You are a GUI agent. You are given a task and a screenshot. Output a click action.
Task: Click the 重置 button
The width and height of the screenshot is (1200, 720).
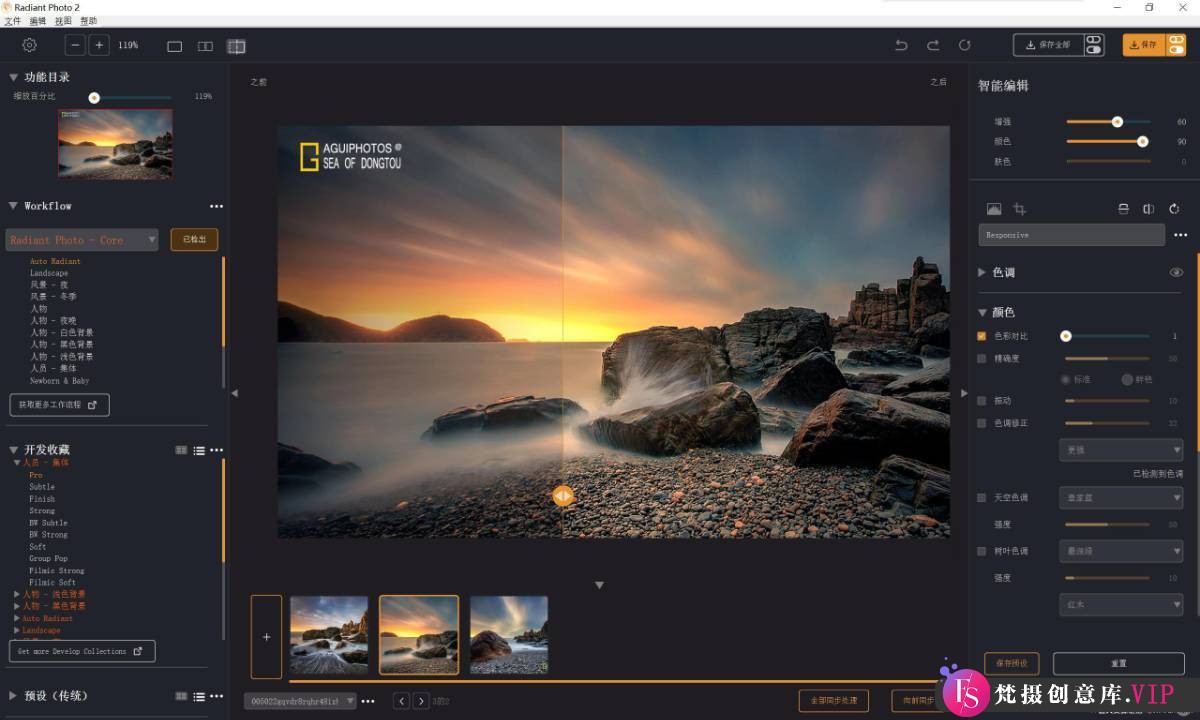pos(1119,663)
